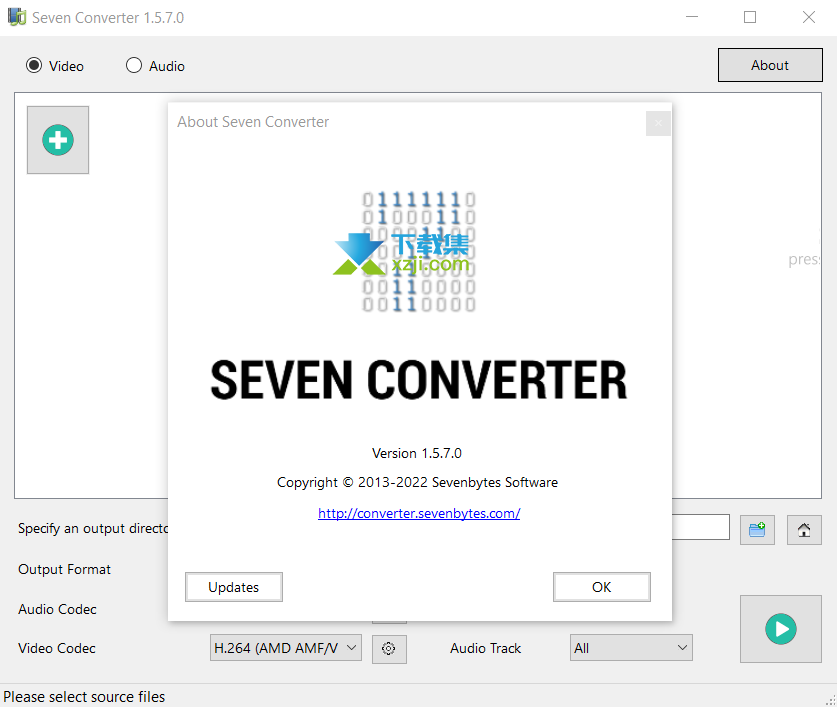Start conversion with the green play button

[780, 629]
